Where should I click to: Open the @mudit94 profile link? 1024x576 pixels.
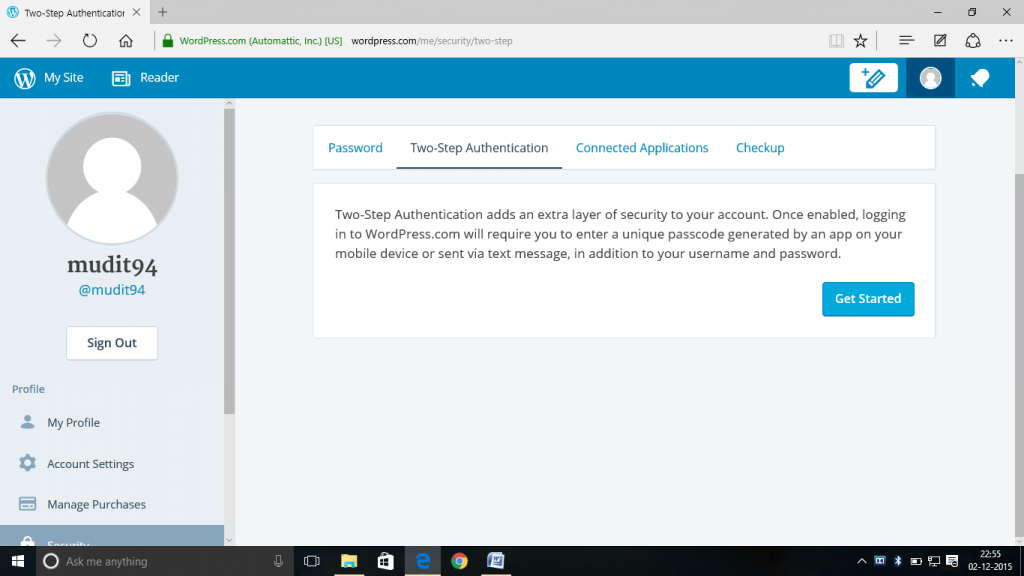(112, 290)
